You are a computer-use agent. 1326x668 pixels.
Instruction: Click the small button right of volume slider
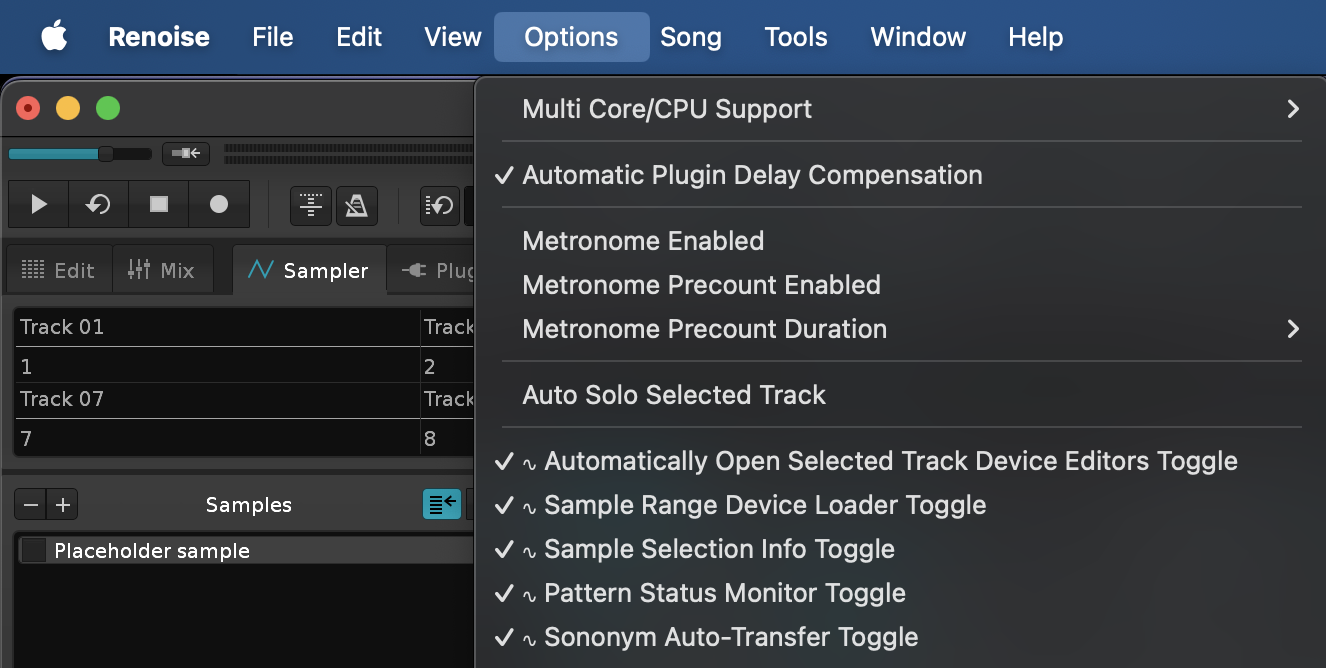coord(185,154)
